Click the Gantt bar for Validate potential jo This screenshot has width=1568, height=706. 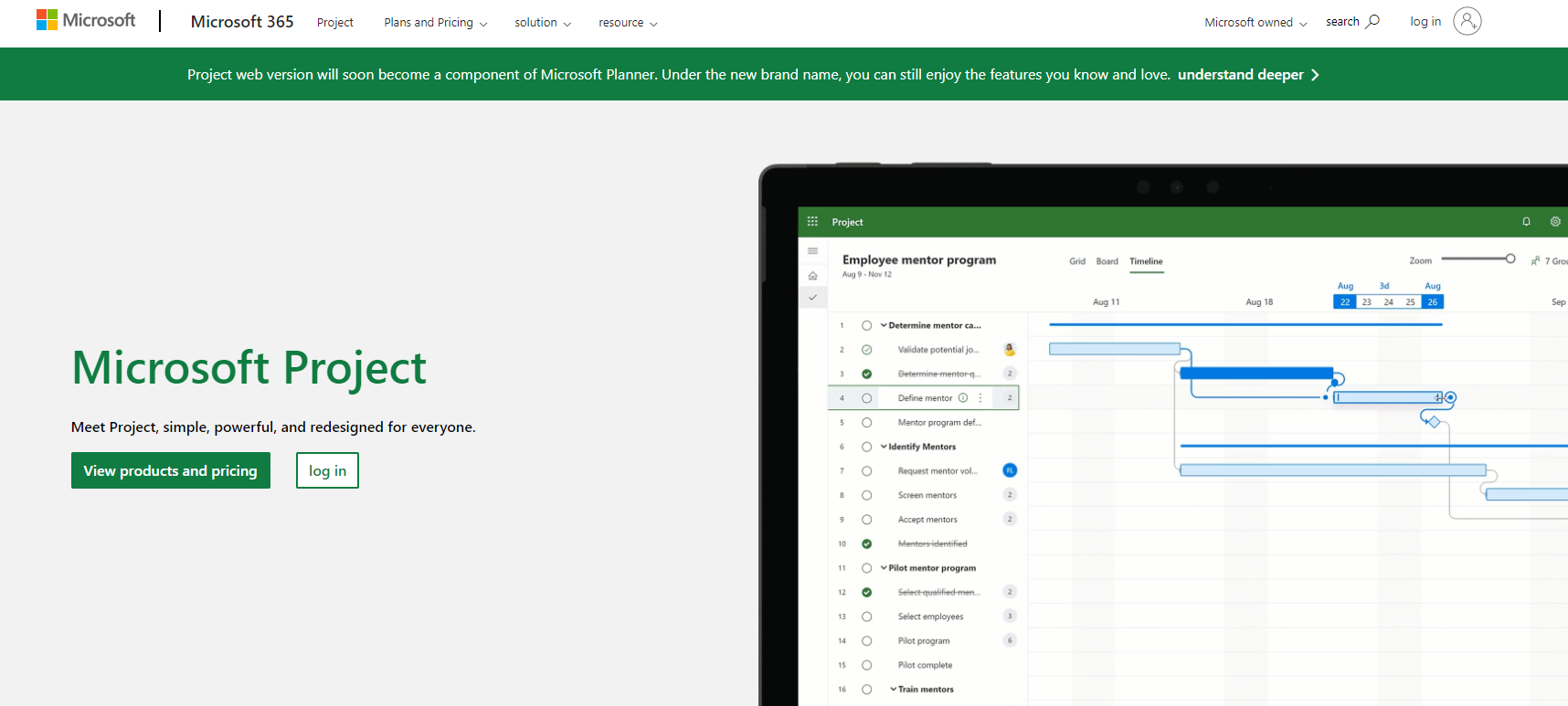click(1114, 349)
